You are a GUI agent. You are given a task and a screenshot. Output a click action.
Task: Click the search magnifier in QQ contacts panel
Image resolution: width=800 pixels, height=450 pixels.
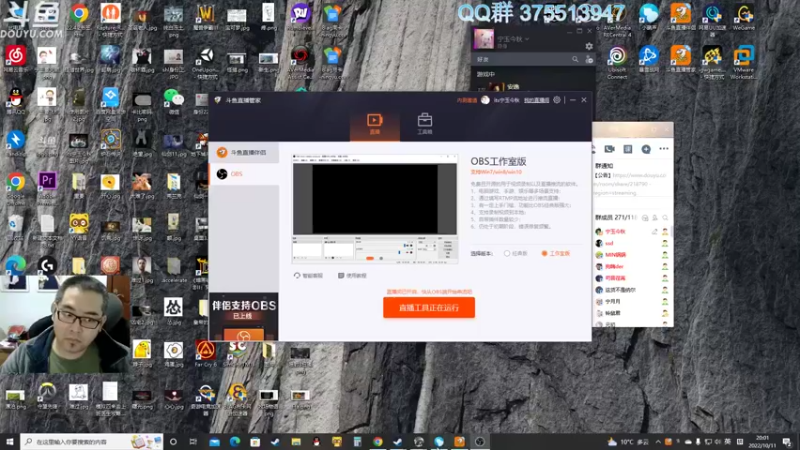[x=575, y=60]
